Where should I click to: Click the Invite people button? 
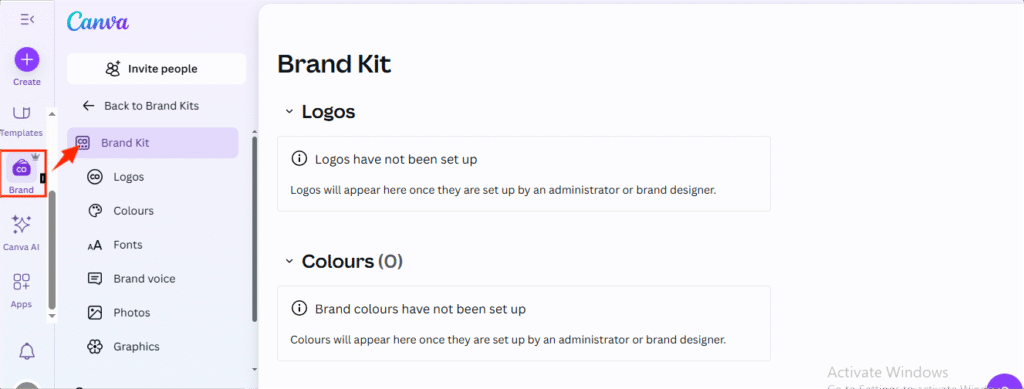157,69
